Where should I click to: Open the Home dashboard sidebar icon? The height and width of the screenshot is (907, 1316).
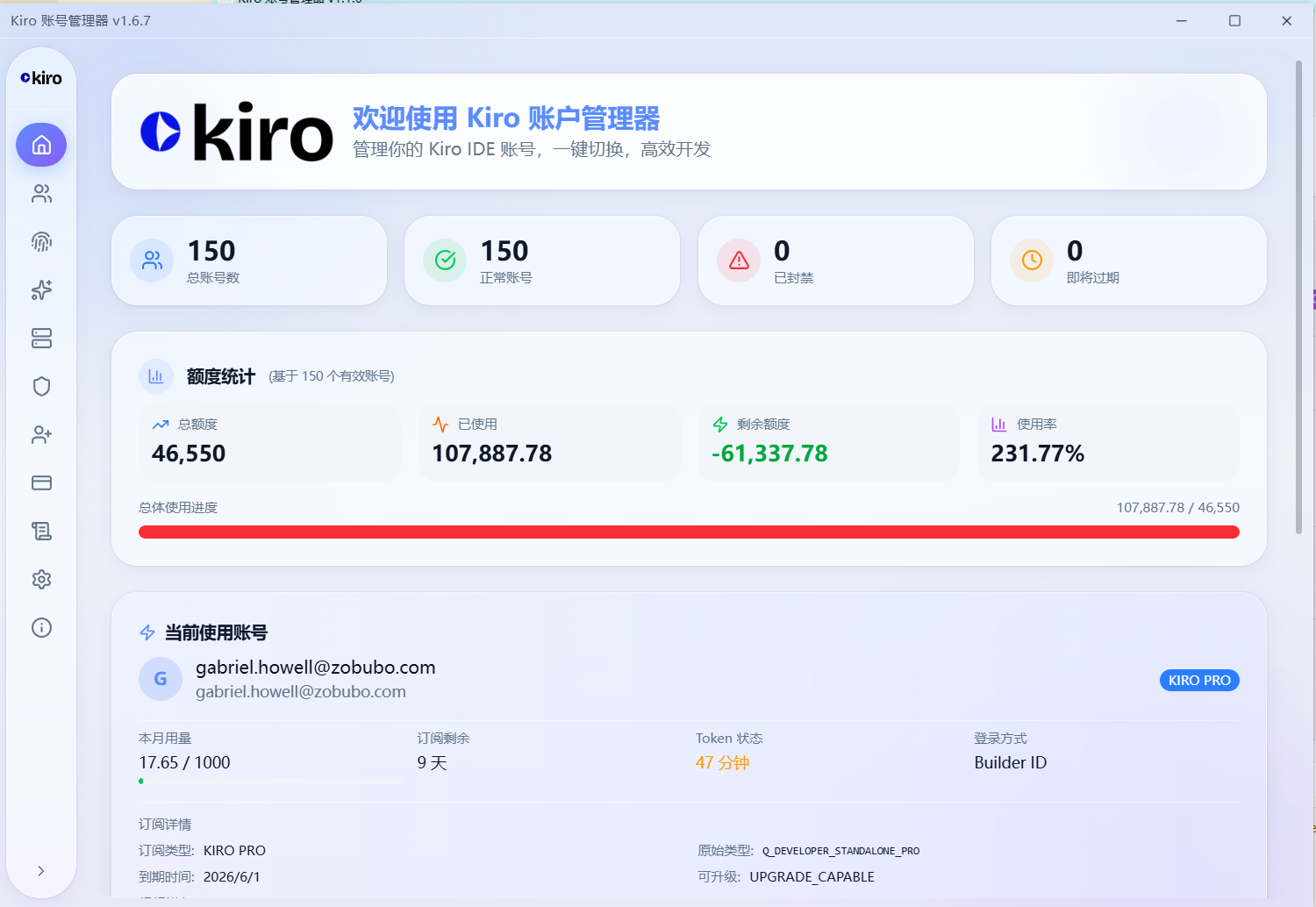pyautogui.click(x=41, y=145)
